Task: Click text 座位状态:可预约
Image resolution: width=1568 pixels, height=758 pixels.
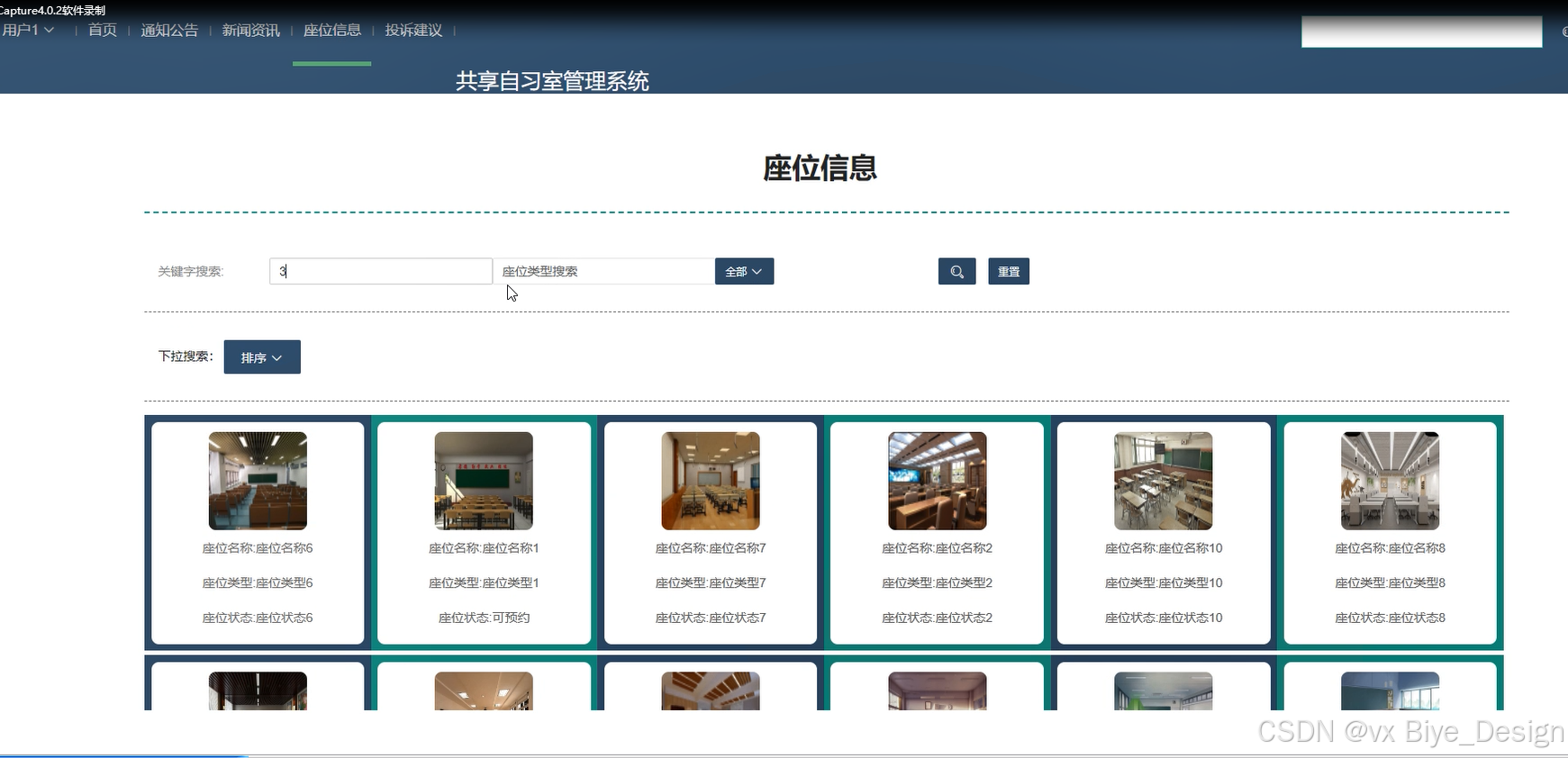Action: [x=484, y=618]
